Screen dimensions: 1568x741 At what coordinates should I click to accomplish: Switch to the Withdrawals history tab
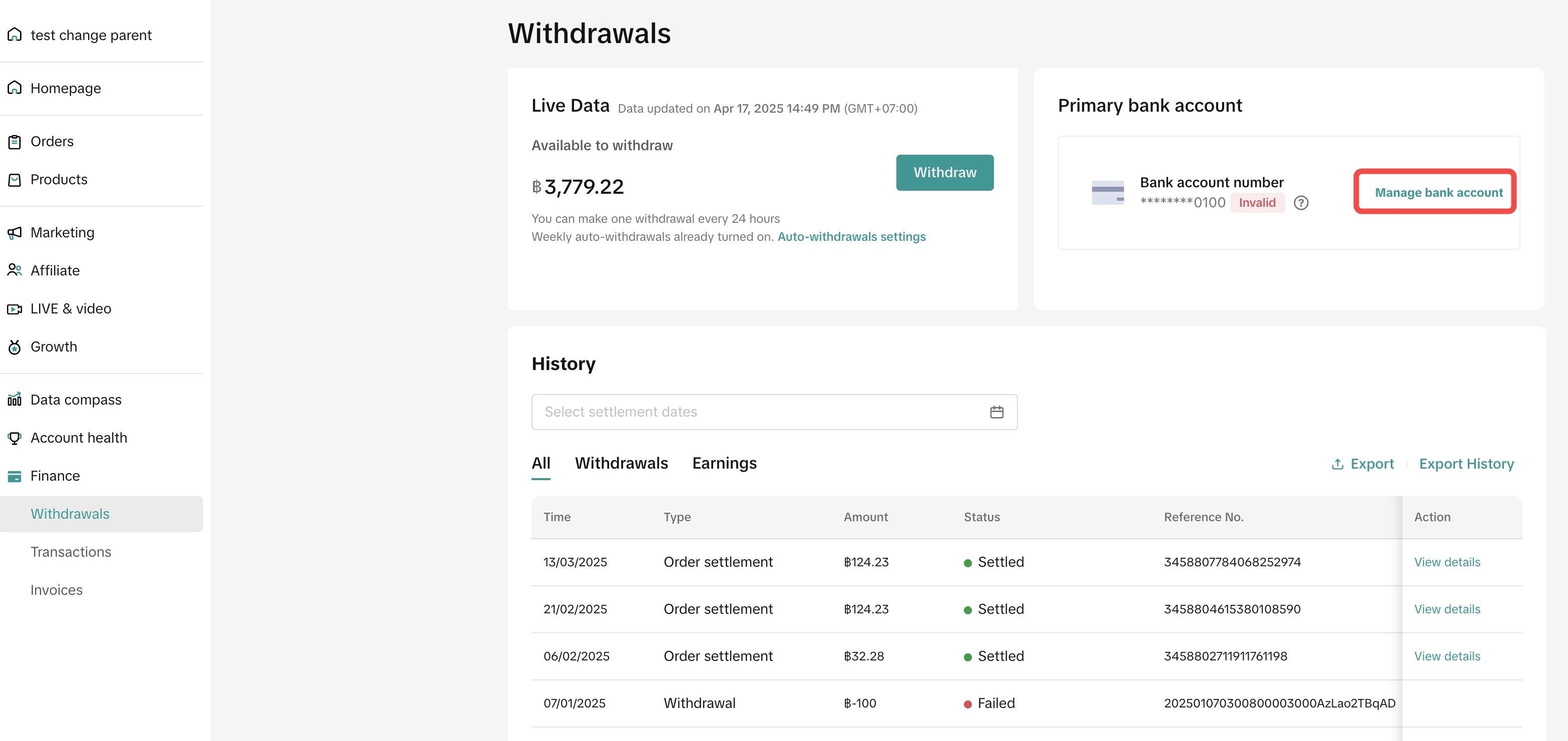[621, 463]
